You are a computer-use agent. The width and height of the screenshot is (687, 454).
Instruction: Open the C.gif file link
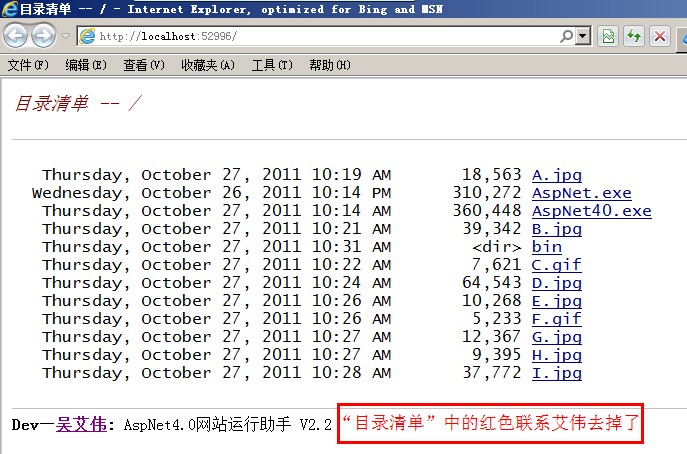tap(557, 265)
